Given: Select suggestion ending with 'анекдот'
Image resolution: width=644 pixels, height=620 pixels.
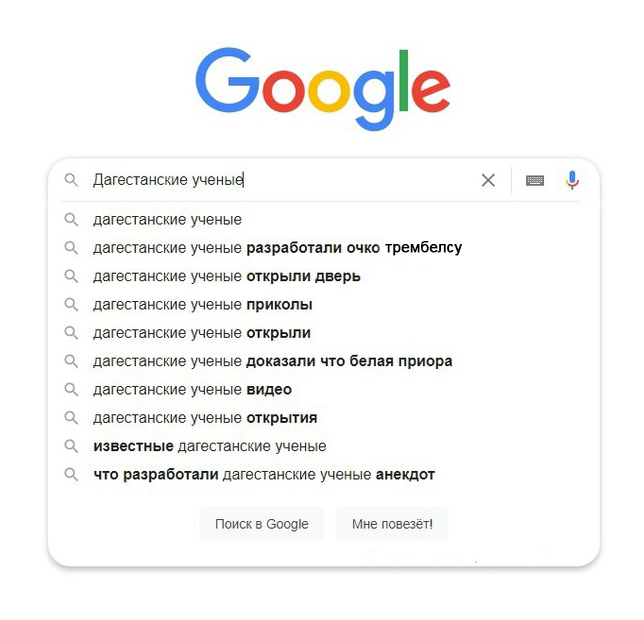Looking at the screenshot, I should point(264,475).
